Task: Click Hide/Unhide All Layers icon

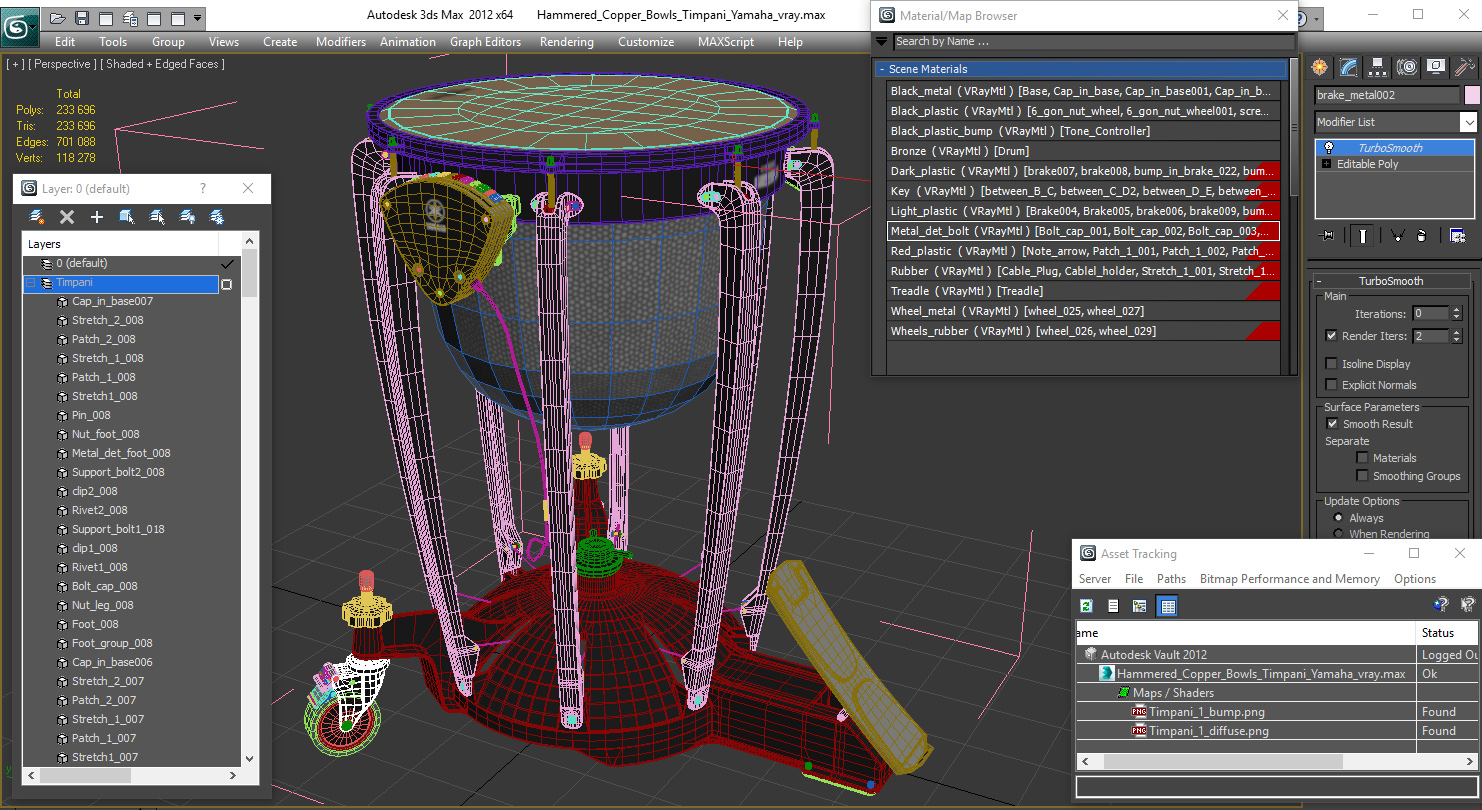Action: tap(187, 217)
